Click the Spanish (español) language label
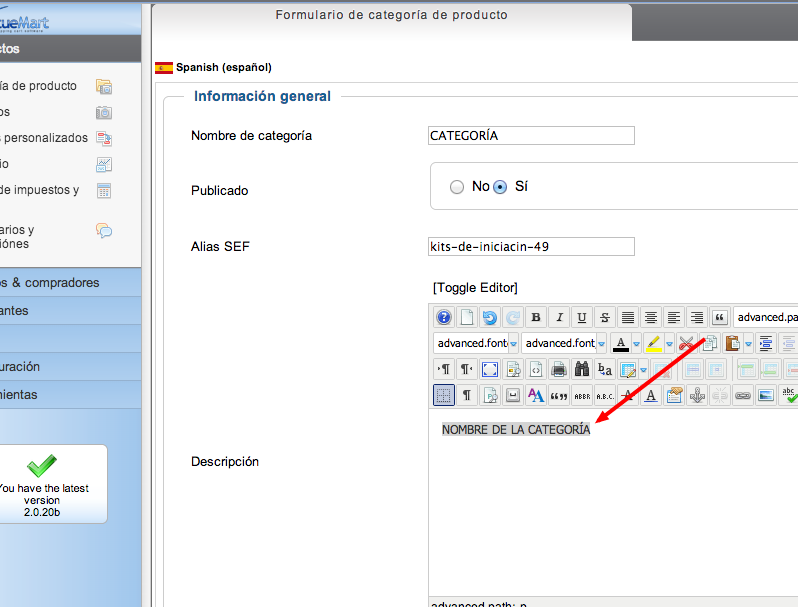 (224, 68)
